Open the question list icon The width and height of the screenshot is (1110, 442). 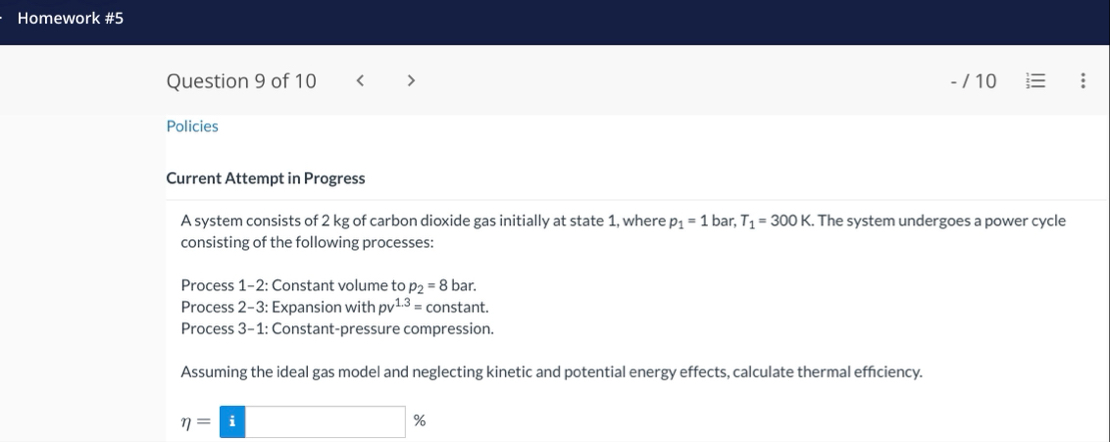[x=1035, y=81]
